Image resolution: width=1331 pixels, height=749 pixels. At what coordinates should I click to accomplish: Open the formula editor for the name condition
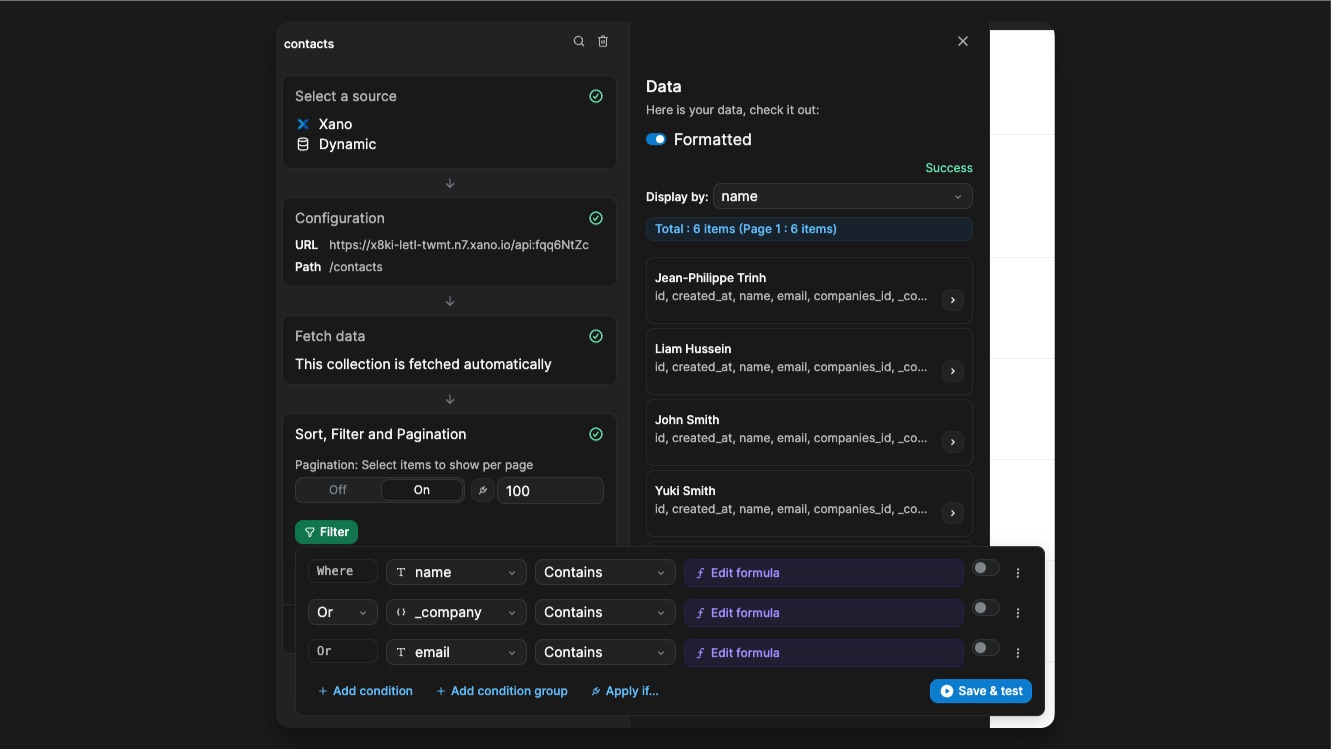[x=744, y=572]
